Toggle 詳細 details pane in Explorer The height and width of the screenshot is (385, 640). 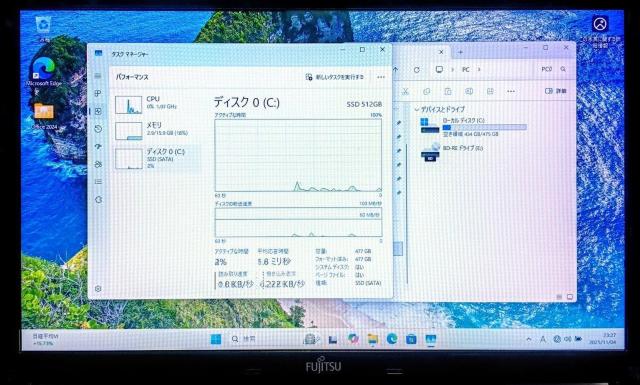click(x=556, y=91)
